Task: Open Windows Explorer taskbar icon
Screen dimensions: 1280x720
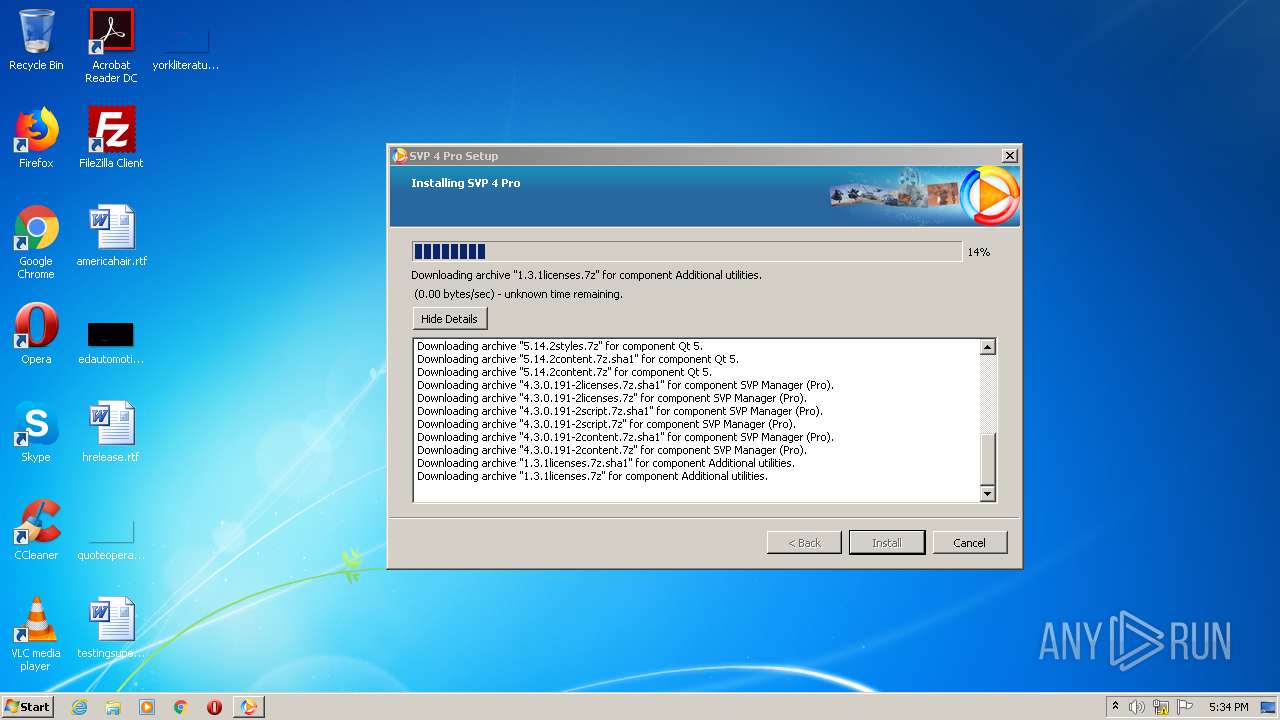Action: pos(113,707)
